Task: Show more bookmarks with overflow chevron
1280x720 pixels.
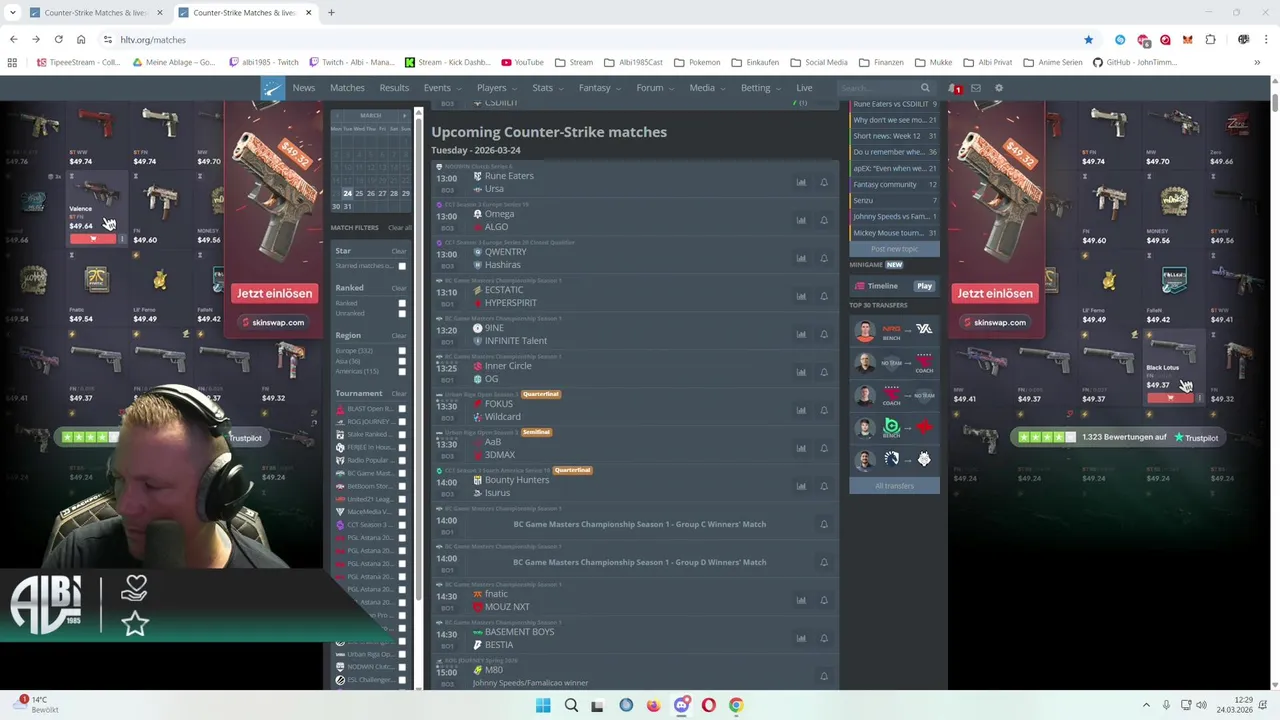Action: [x=1257, y=62]
